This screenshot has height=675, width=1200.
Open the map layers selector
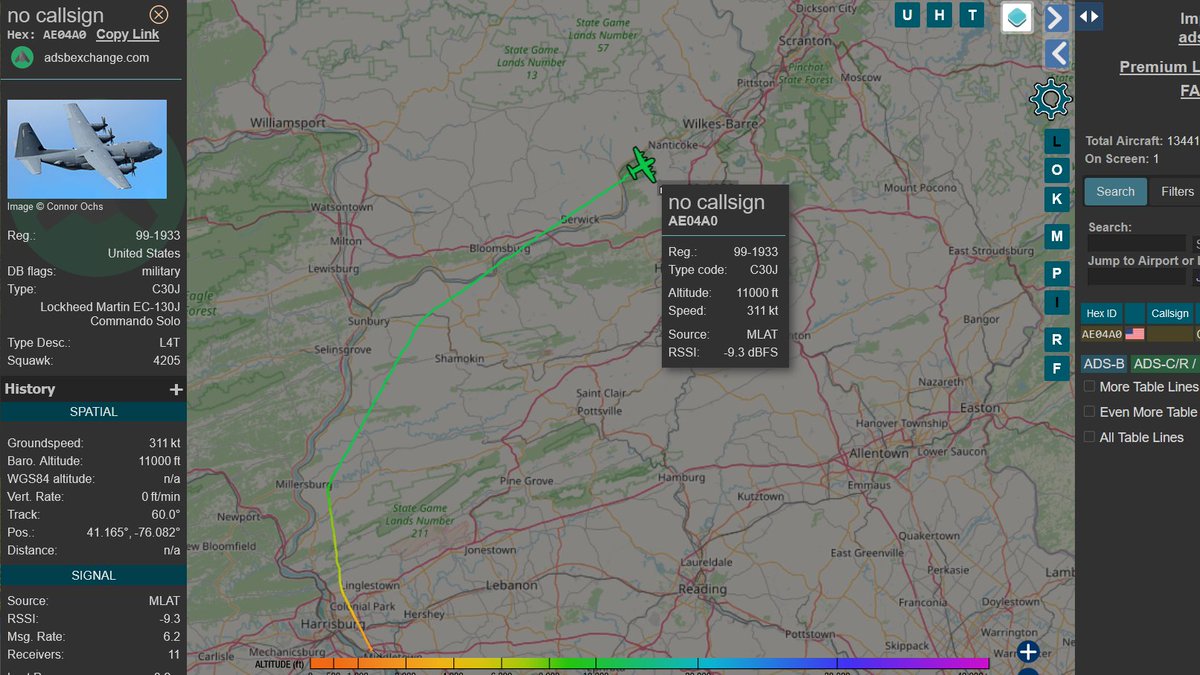pos(1018,17)
